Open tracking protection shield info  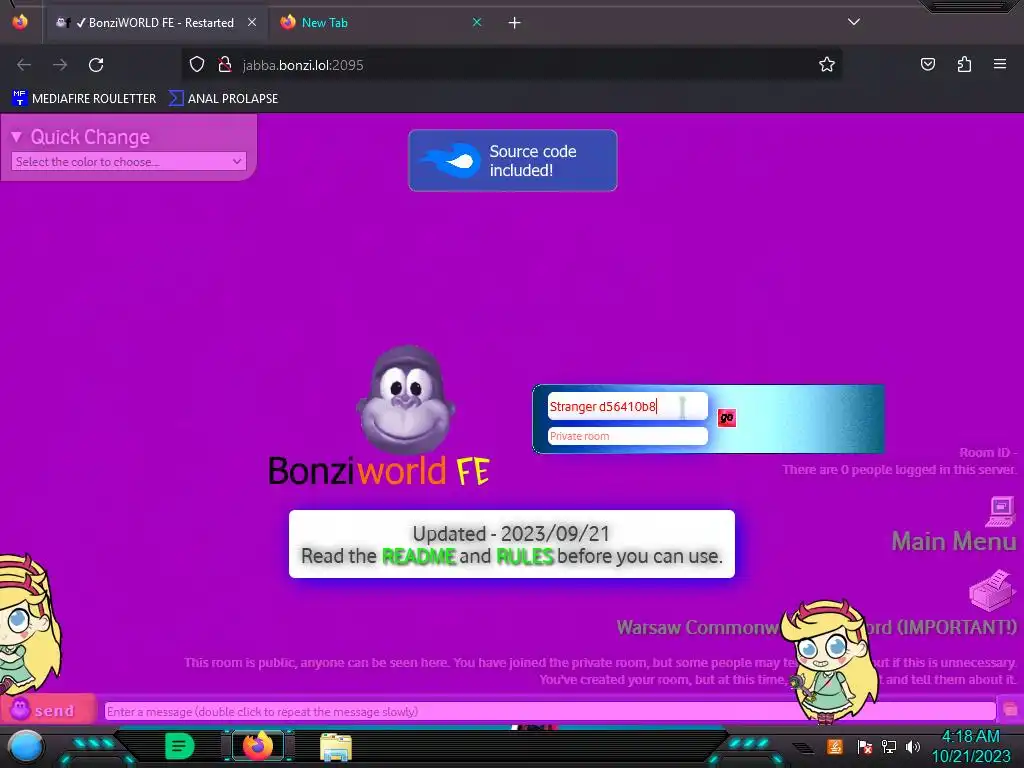pyautogui.click(x=197, y=65)
